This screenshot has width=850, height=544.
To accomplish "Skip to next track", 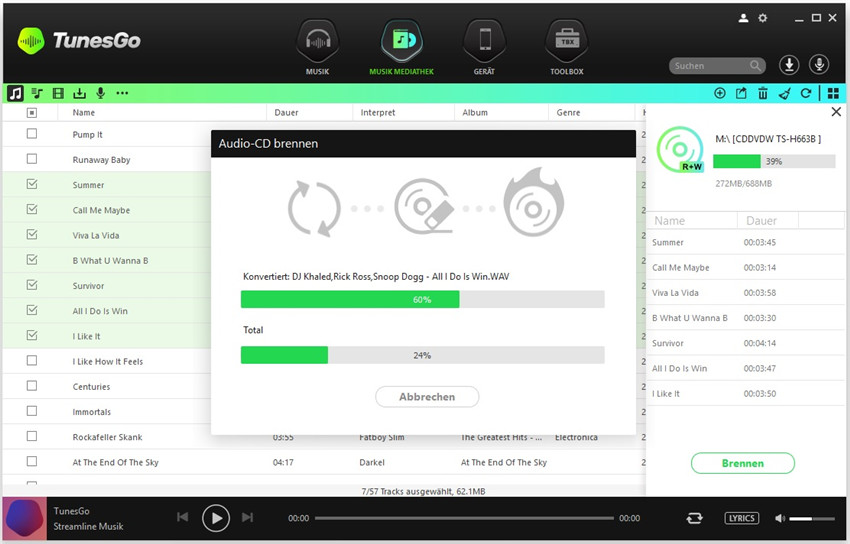I will tap(247, 517).
